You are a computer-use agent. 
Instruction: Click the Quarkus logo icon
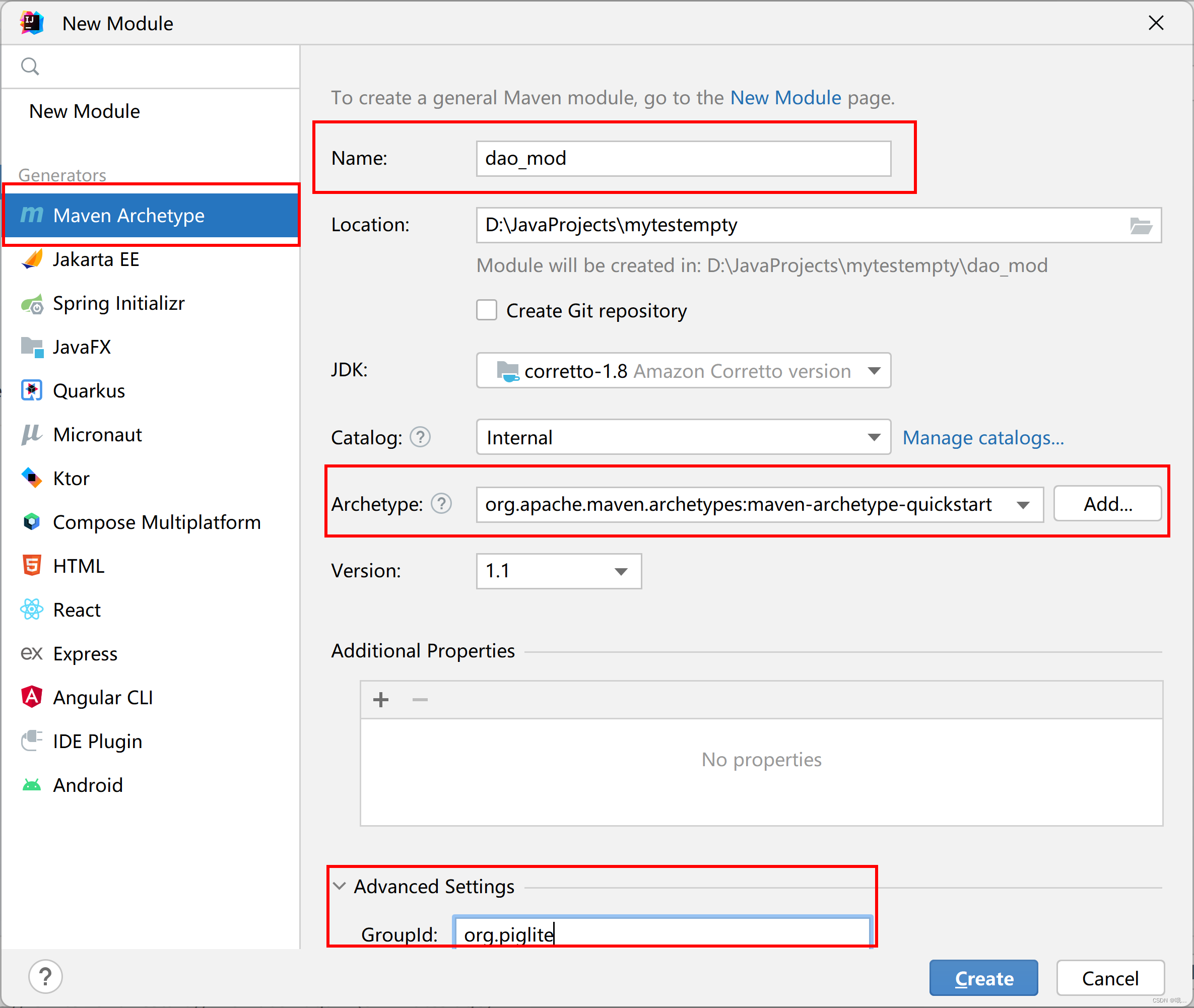32,391
